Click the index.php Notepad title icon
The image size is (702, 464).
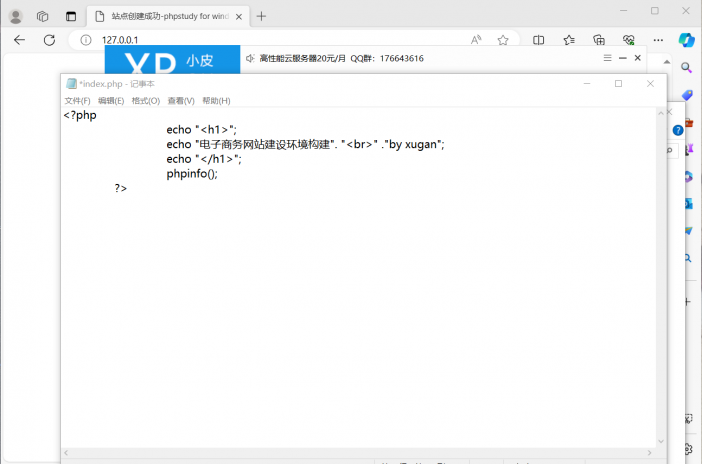pos(71,84)
